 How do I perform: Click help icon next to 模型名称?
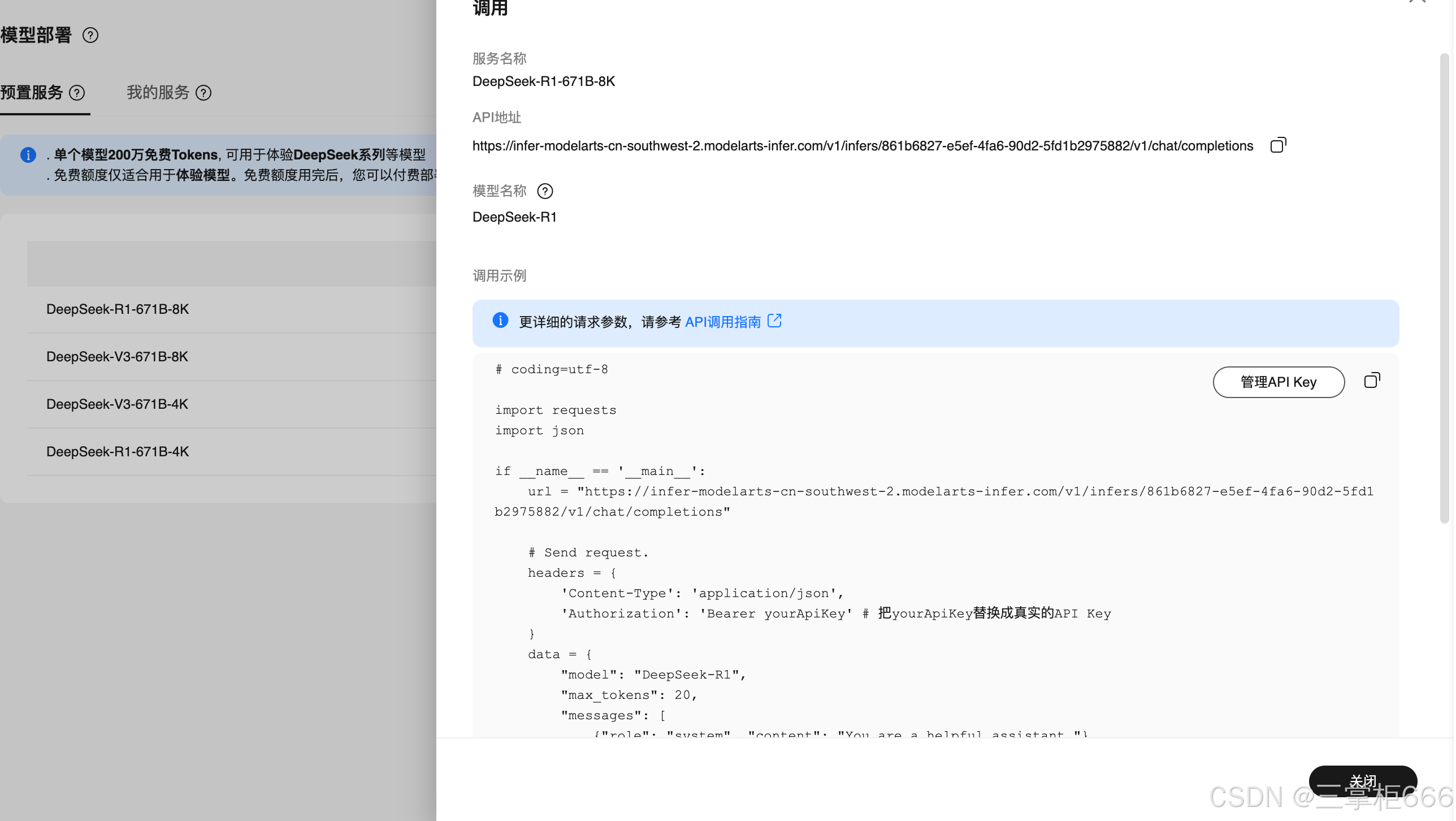point(545,191)
